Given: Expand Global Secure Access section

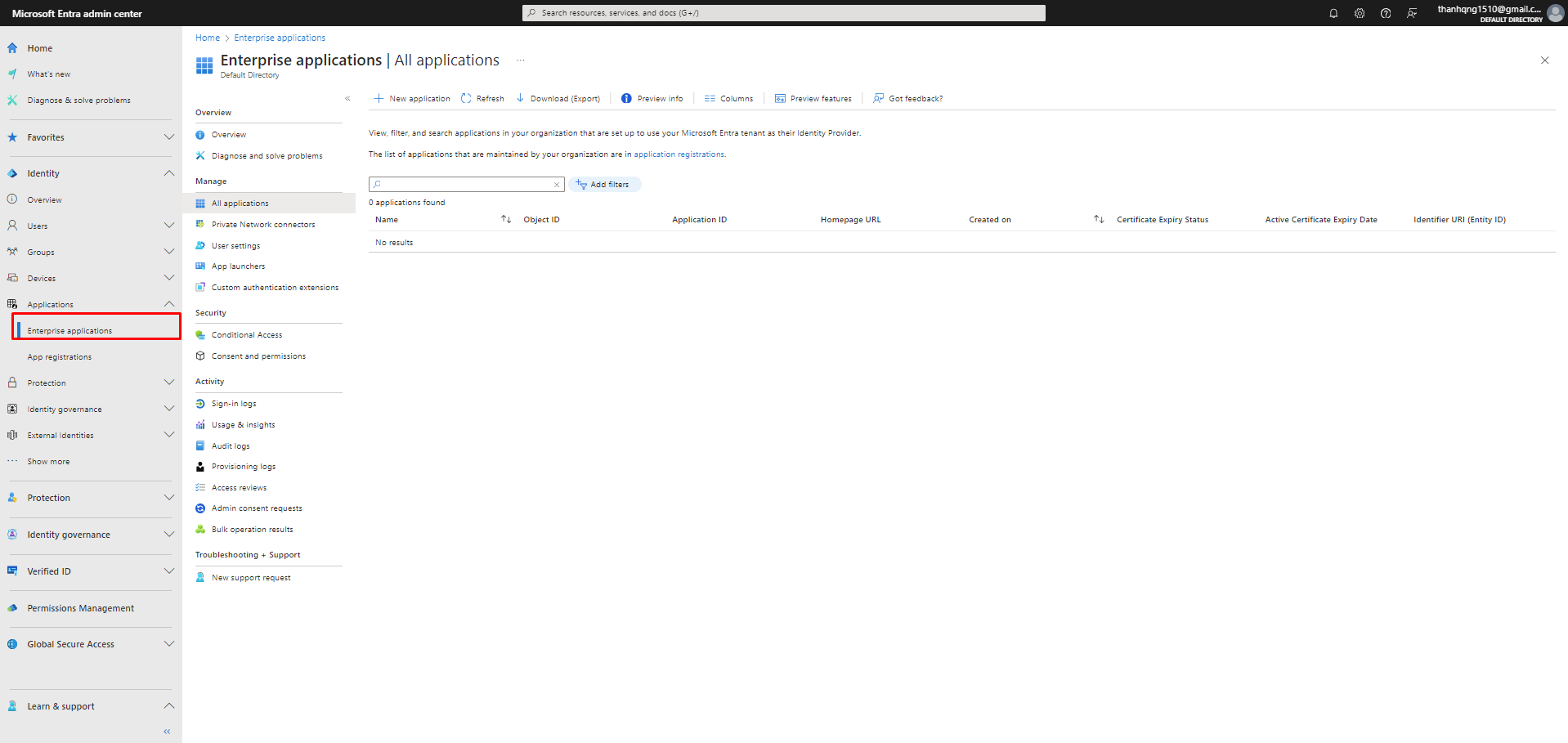Looking at the screenshot, I should tap(169, 644).
